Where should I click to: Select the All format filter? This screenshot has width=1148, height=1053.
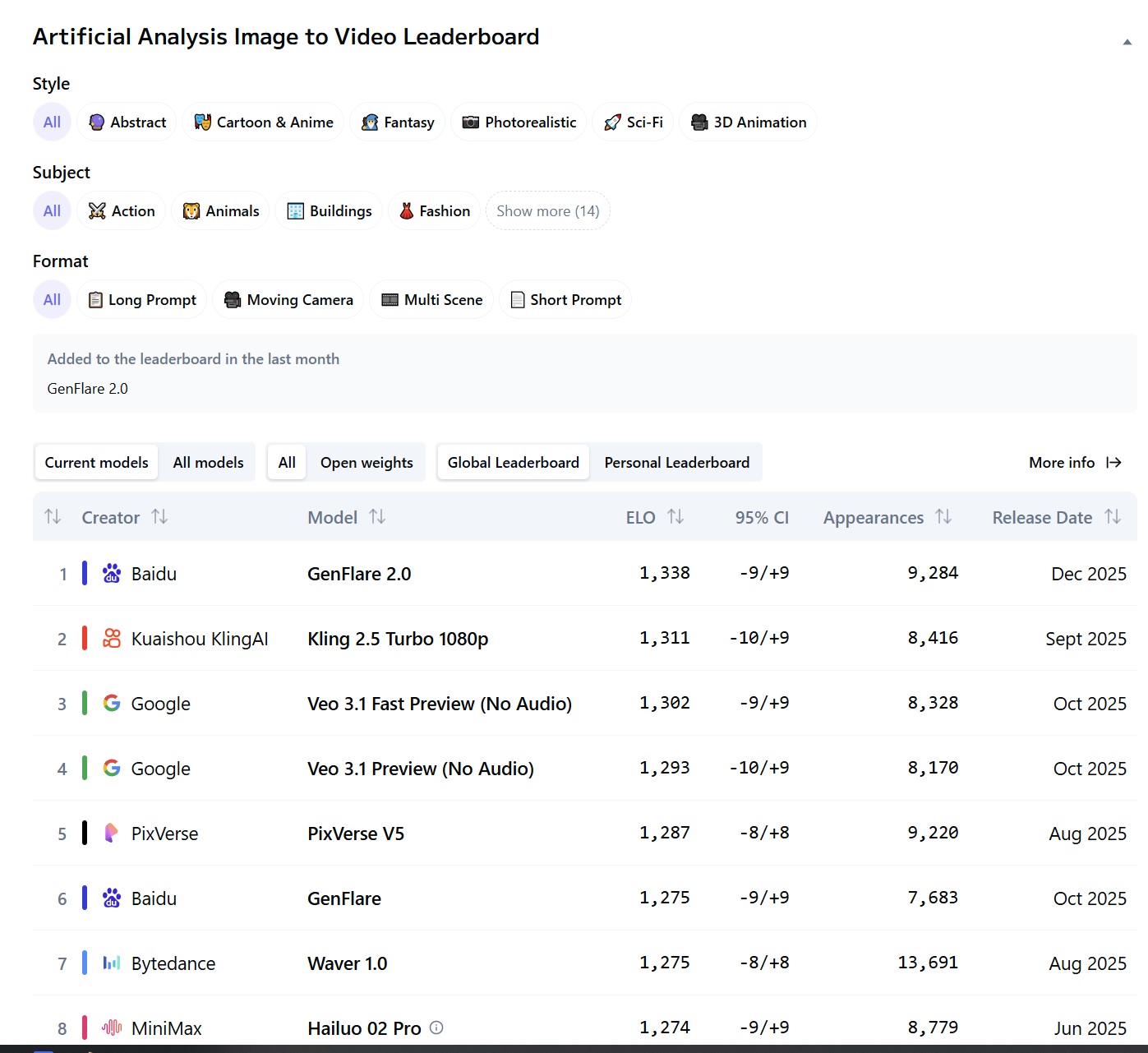coord(52,299)
